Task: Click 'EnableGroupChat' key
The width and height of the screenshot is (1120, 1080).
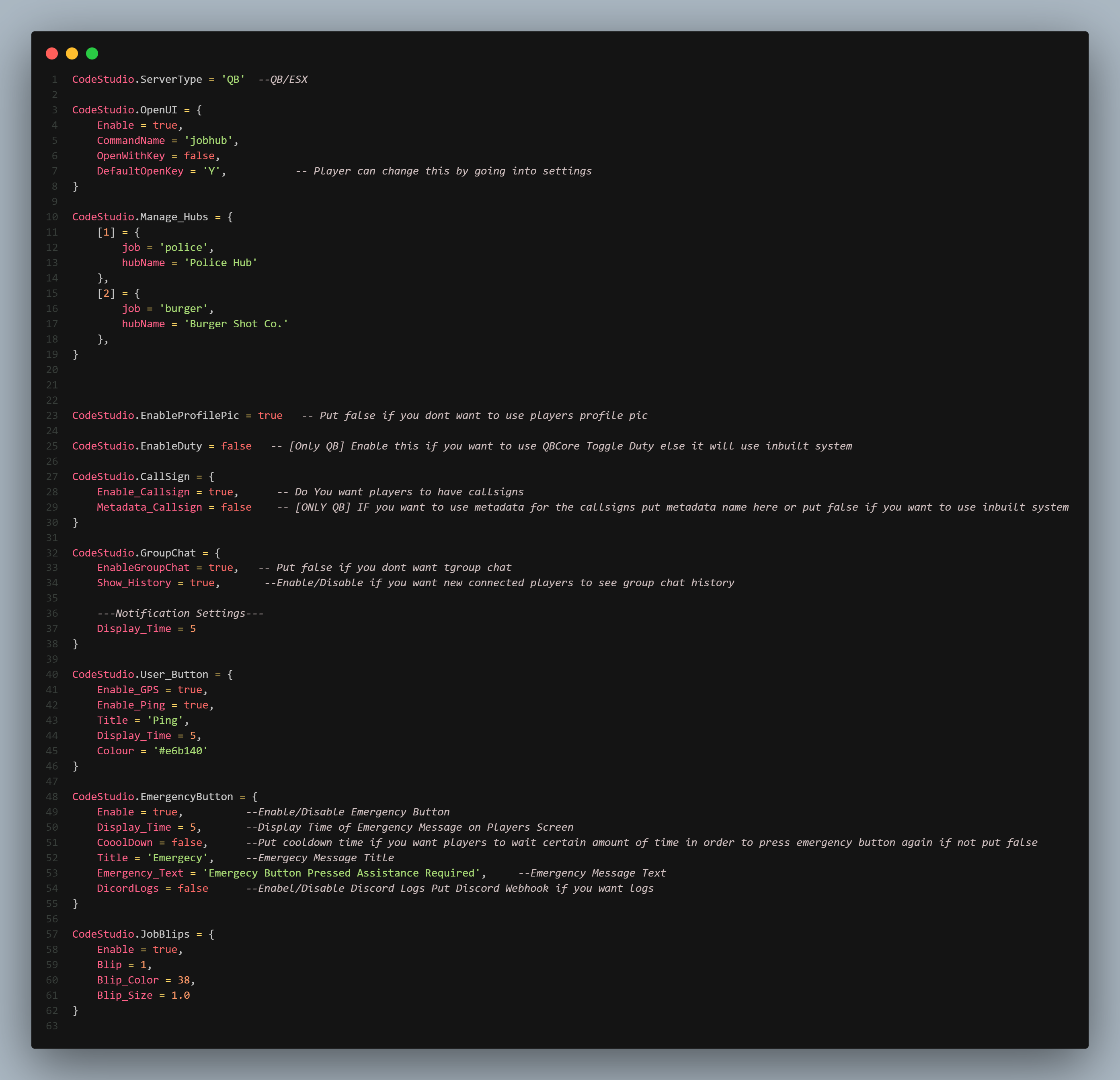Action: [x=144, y=567]
